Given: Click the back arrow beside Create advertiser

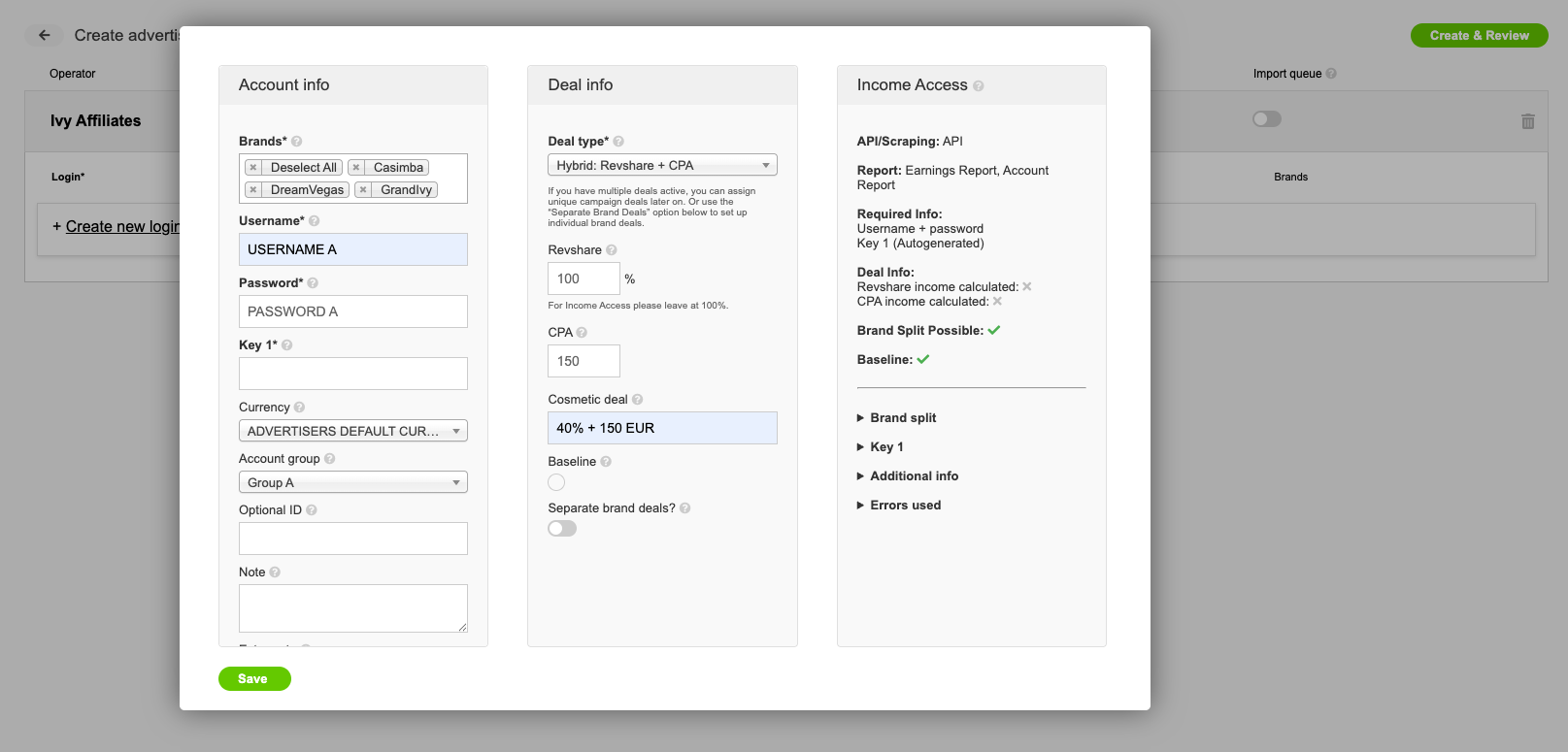Looking at the screenshot, I should [44, 35].
